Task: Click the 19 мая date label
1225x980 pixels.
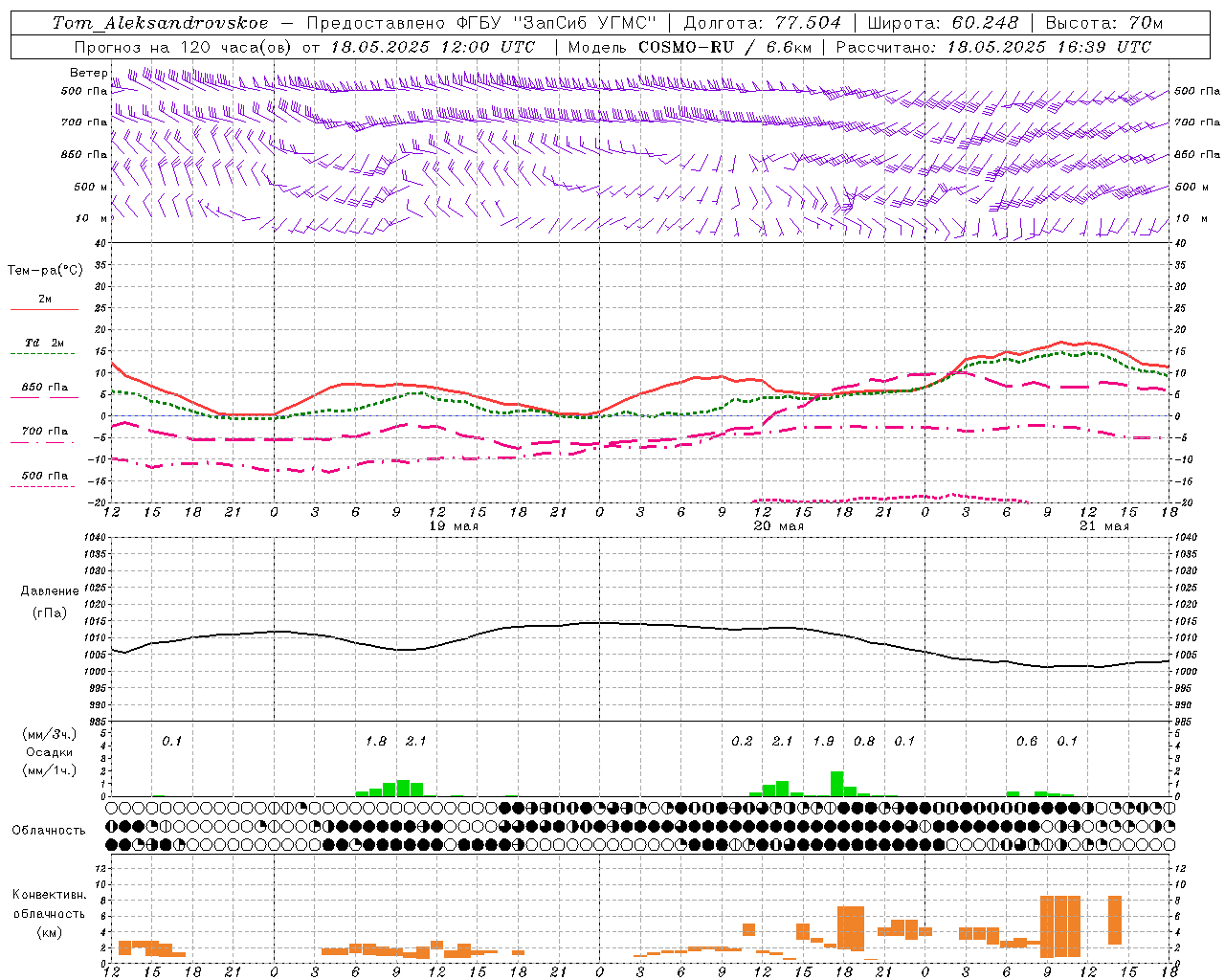Action: coord(454,526)
